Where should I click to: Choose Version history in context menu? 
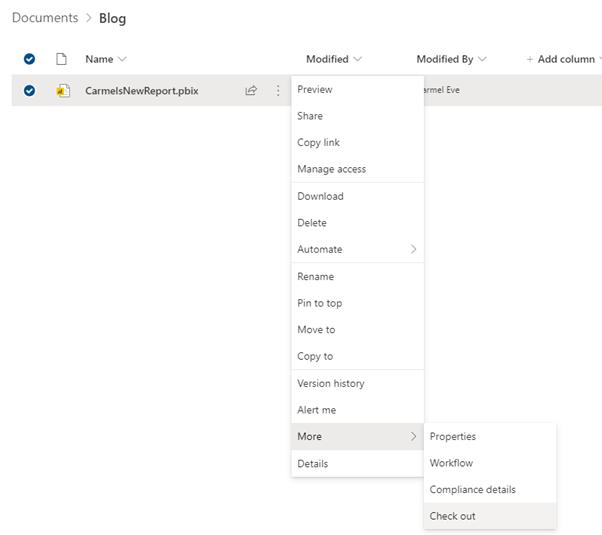330,383
